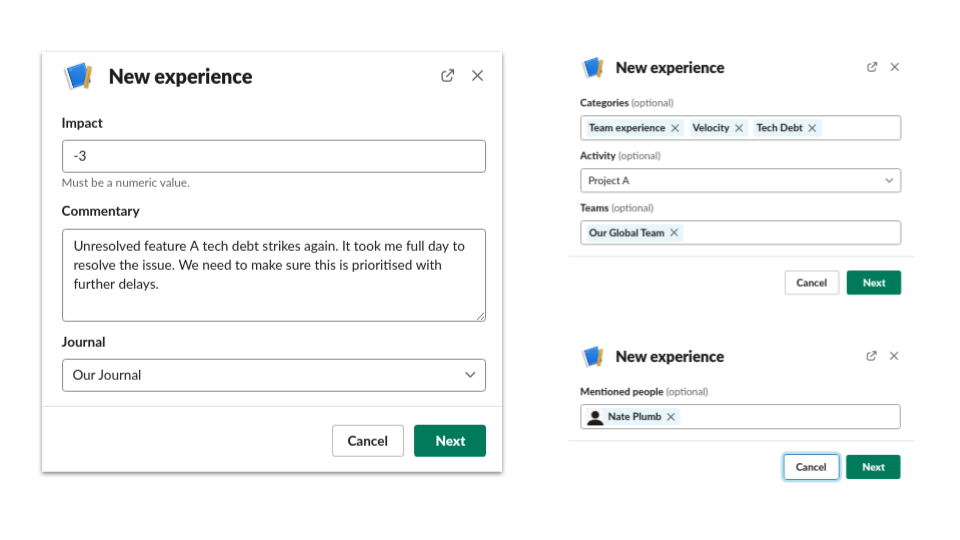The image size is (960, 540).
Task: Click the Activity field label
Action: [598, 156]
